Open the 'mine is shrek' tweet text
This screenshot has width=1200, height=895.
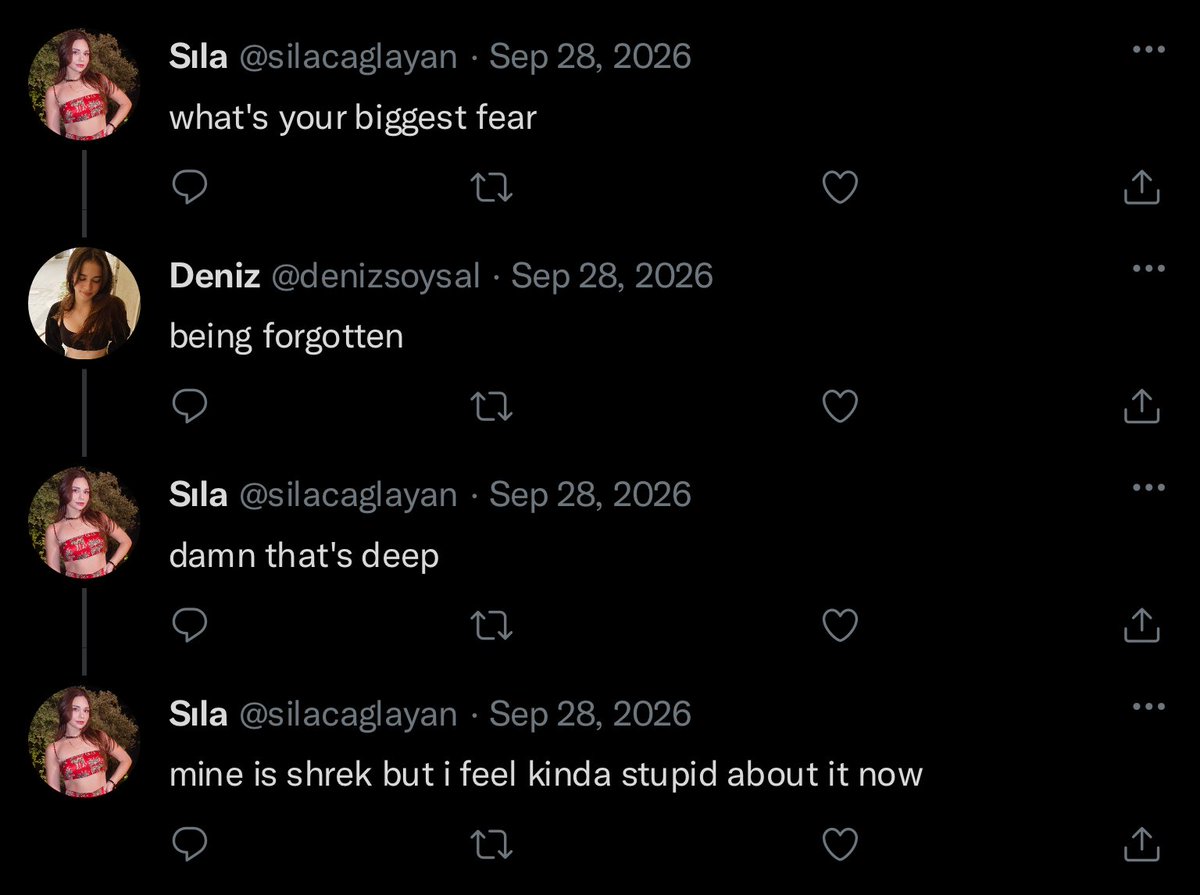tap(546, 774)
